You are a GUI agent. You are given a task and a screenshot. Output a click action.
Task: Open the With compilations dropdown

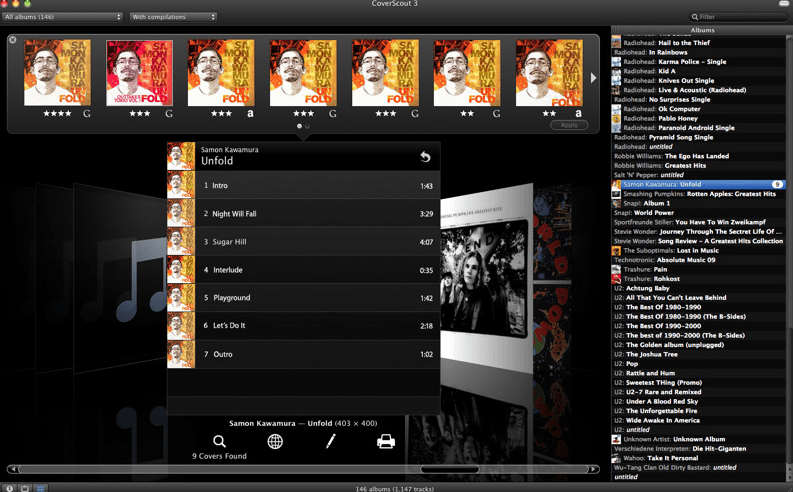[x=173, y=17]
